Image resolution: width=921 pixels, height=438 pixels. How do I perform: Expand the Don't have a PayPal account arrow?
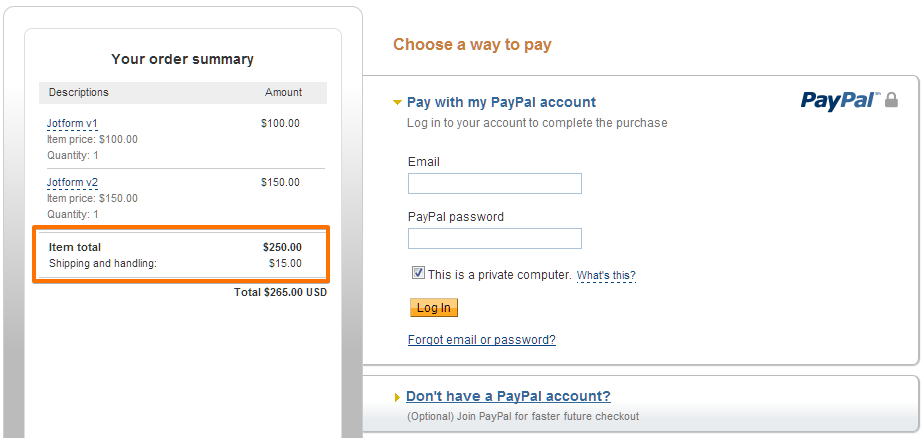tap(397, 398)
